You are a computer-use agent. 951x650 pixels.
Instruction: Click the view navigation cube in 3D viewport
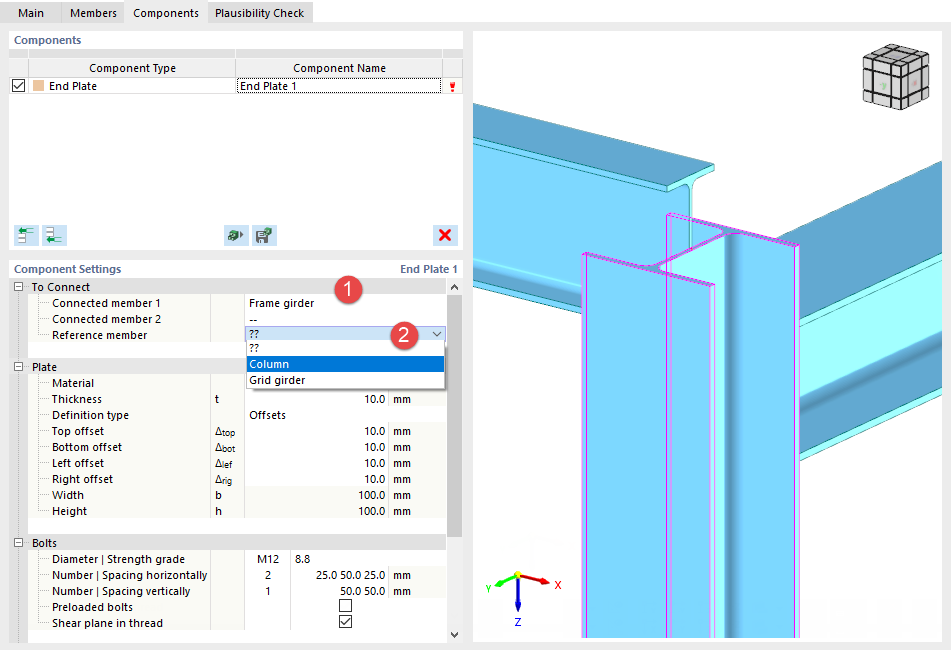(896, 76)
